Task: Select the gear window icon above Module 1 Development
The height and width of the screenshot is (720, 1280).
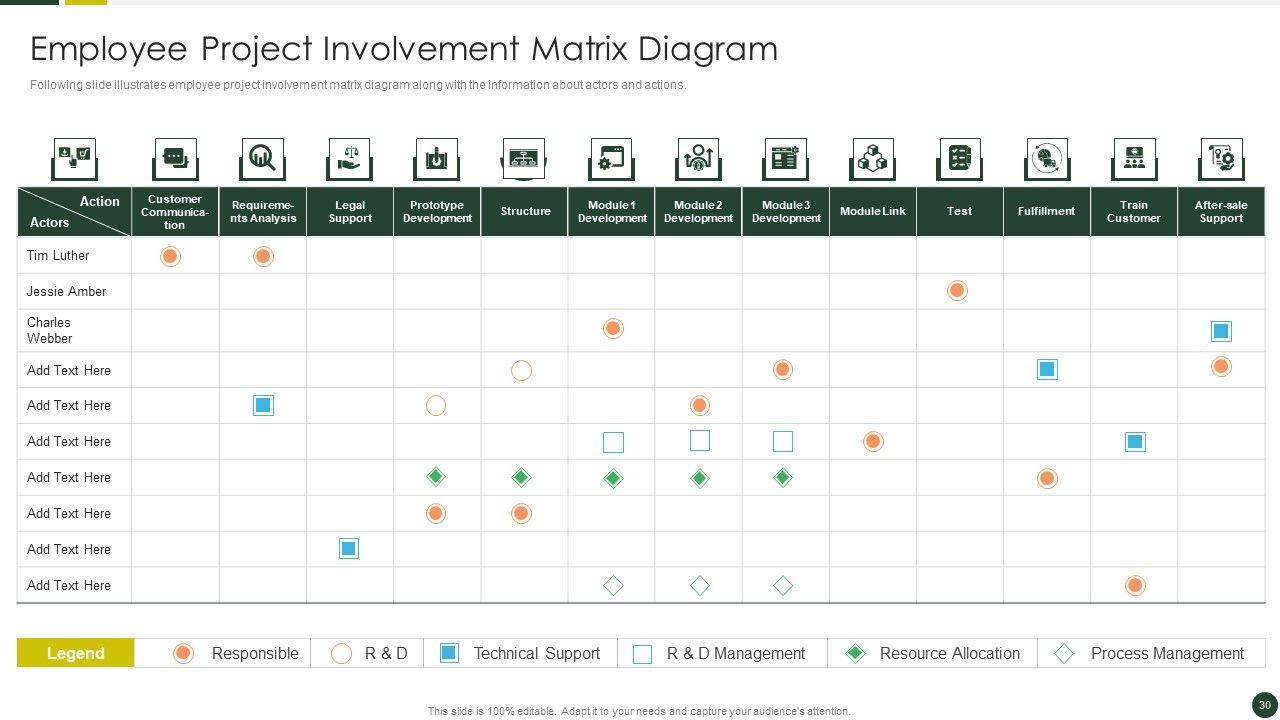Action: 611,159
